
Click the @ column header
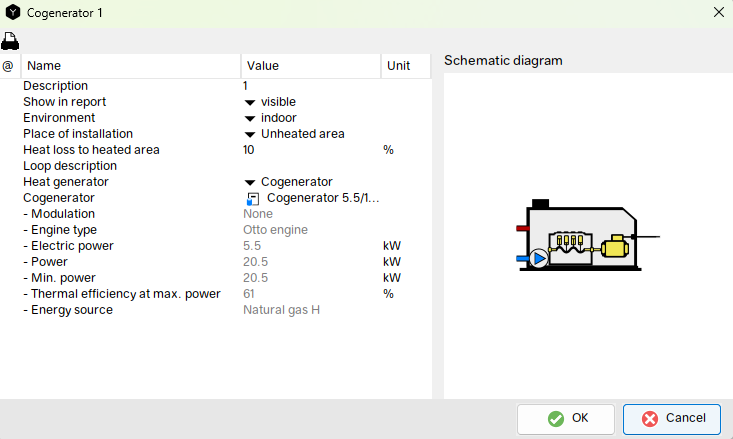pyautogui.click(x=8, y=66)
